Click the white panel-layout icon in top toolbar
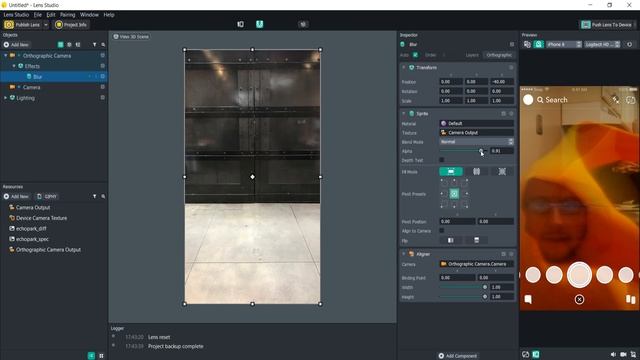This screenshot has height=360, width=640. [x=240, y=24]
